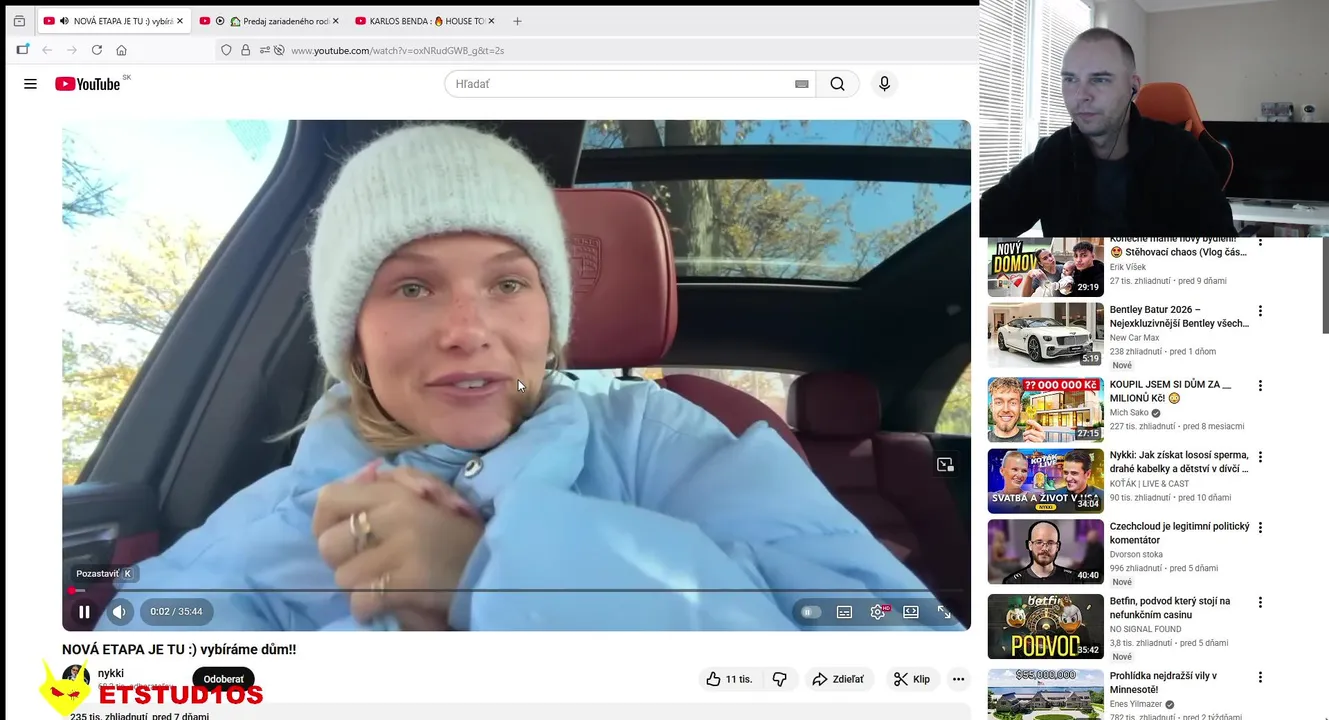Click the Zdieľať share button

838,679
